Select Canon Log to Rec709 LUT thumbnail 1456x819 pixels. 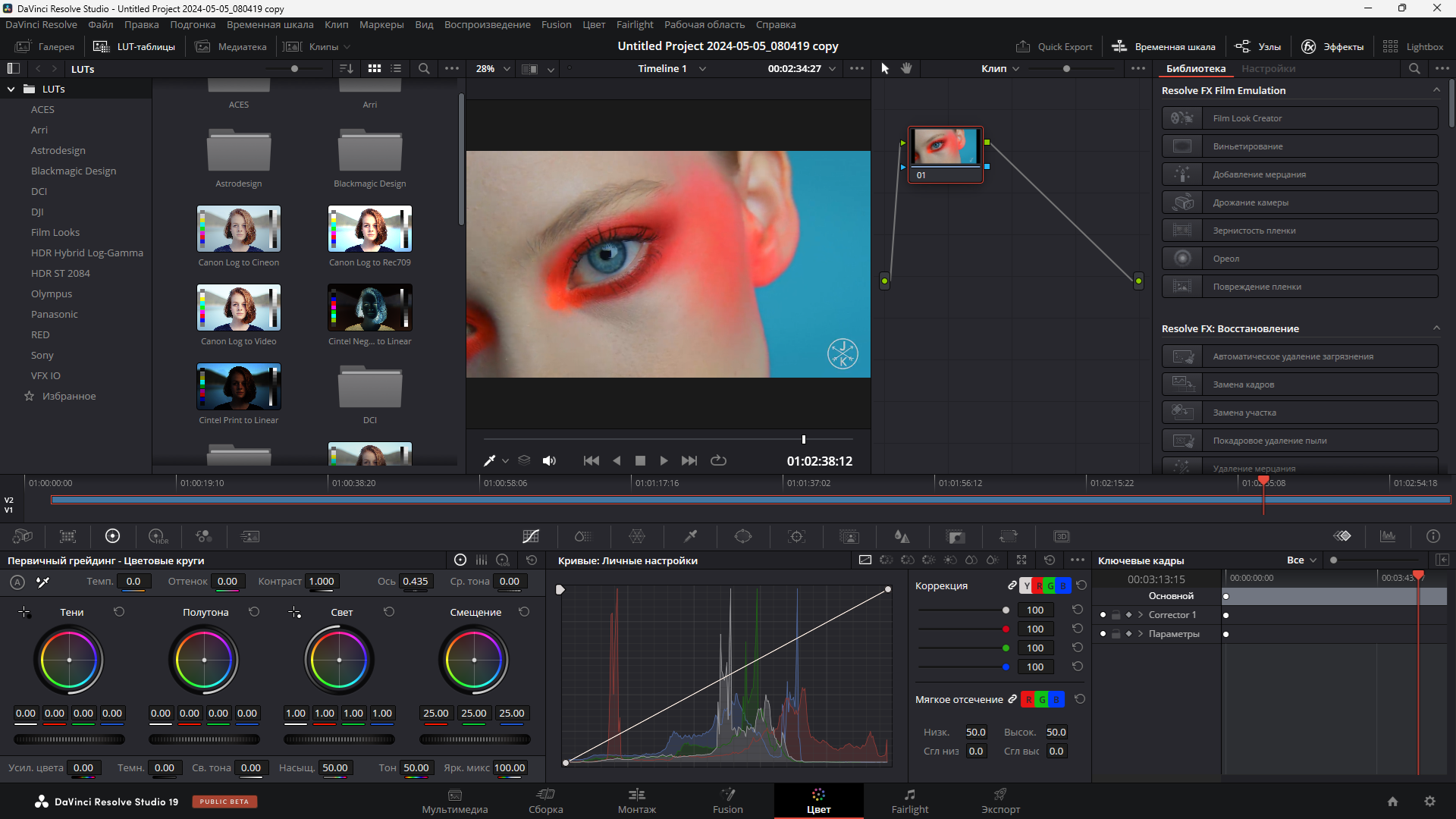pyautogui.click(x=369, y=229)
